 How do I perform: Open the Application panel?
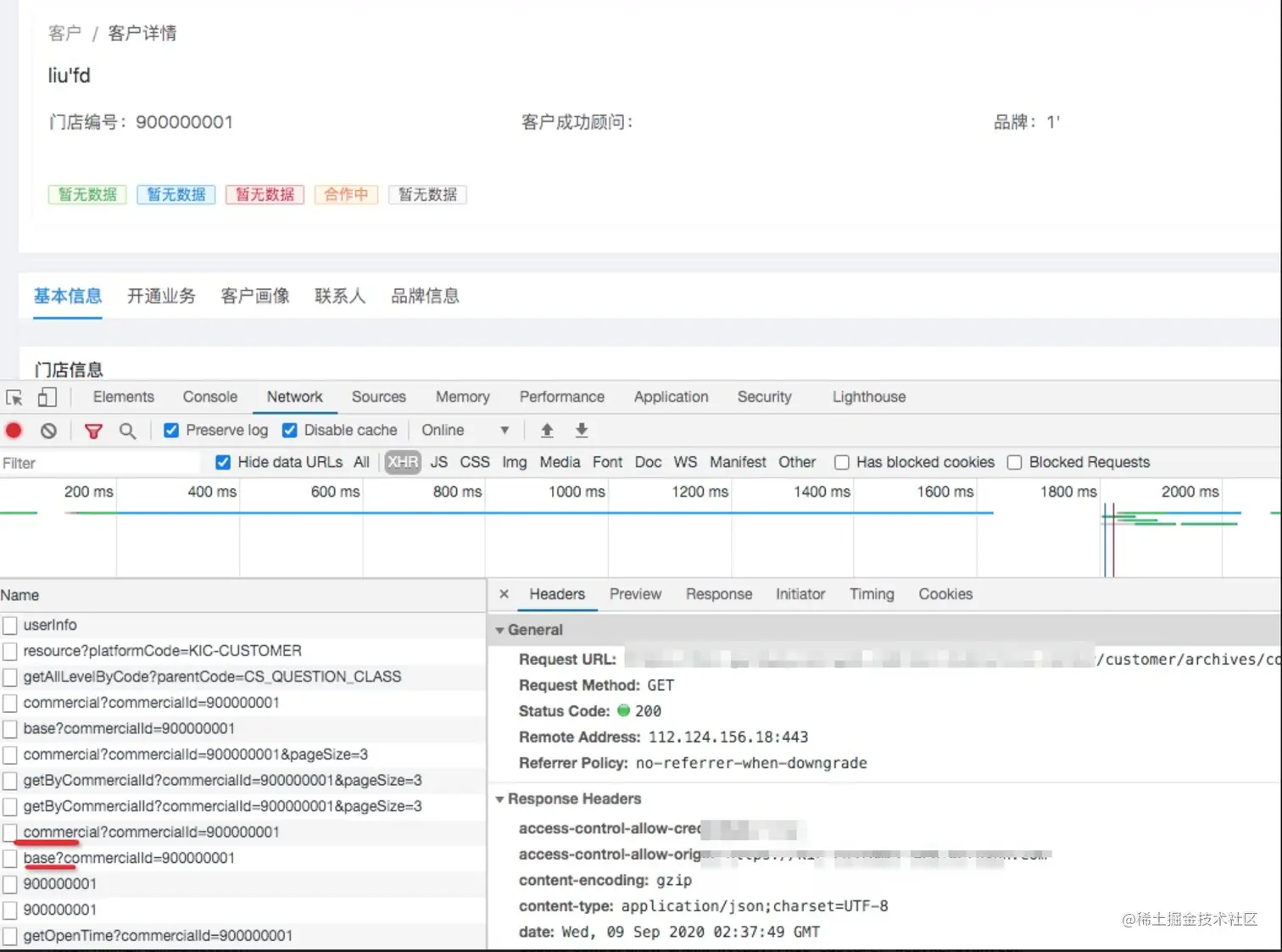(672, 397)
